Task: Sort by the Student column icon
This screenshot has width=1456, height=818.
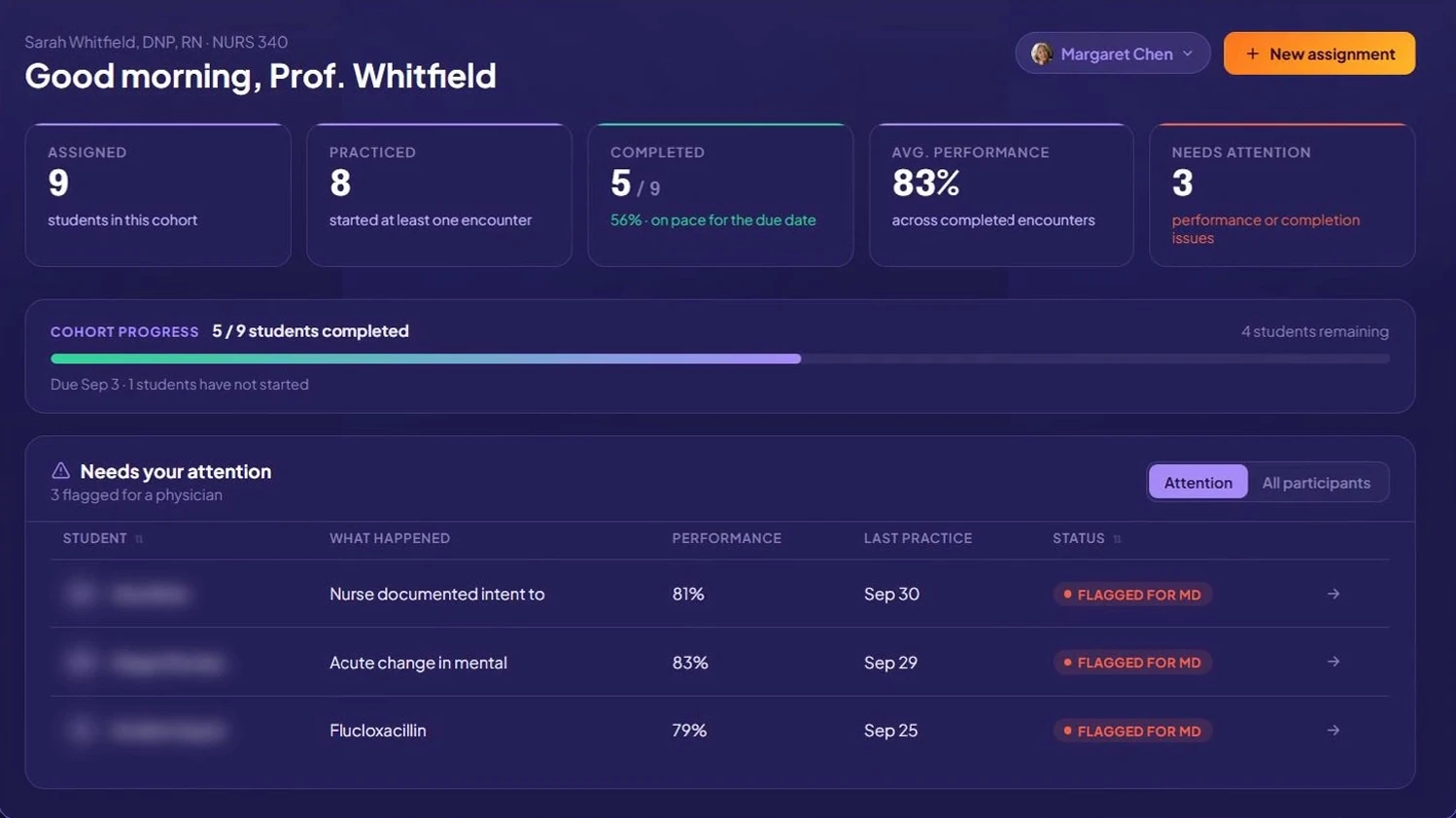Action: pos(139,539)
